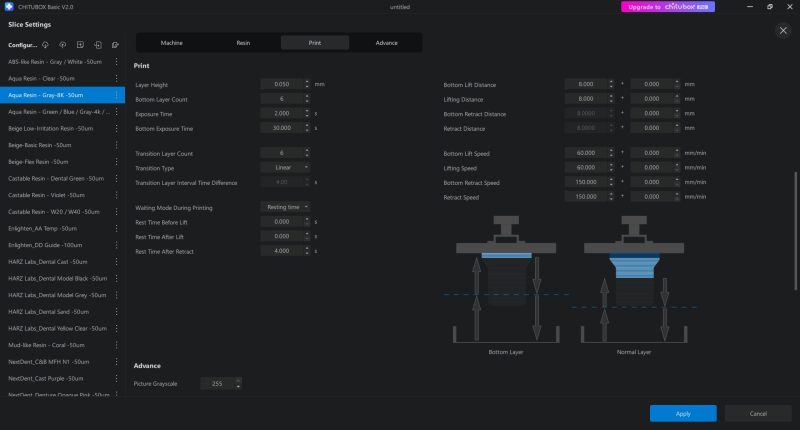Click the export configuration icon
The height and width of the screenshot is (430, 800).
click(x=115, y=45)
